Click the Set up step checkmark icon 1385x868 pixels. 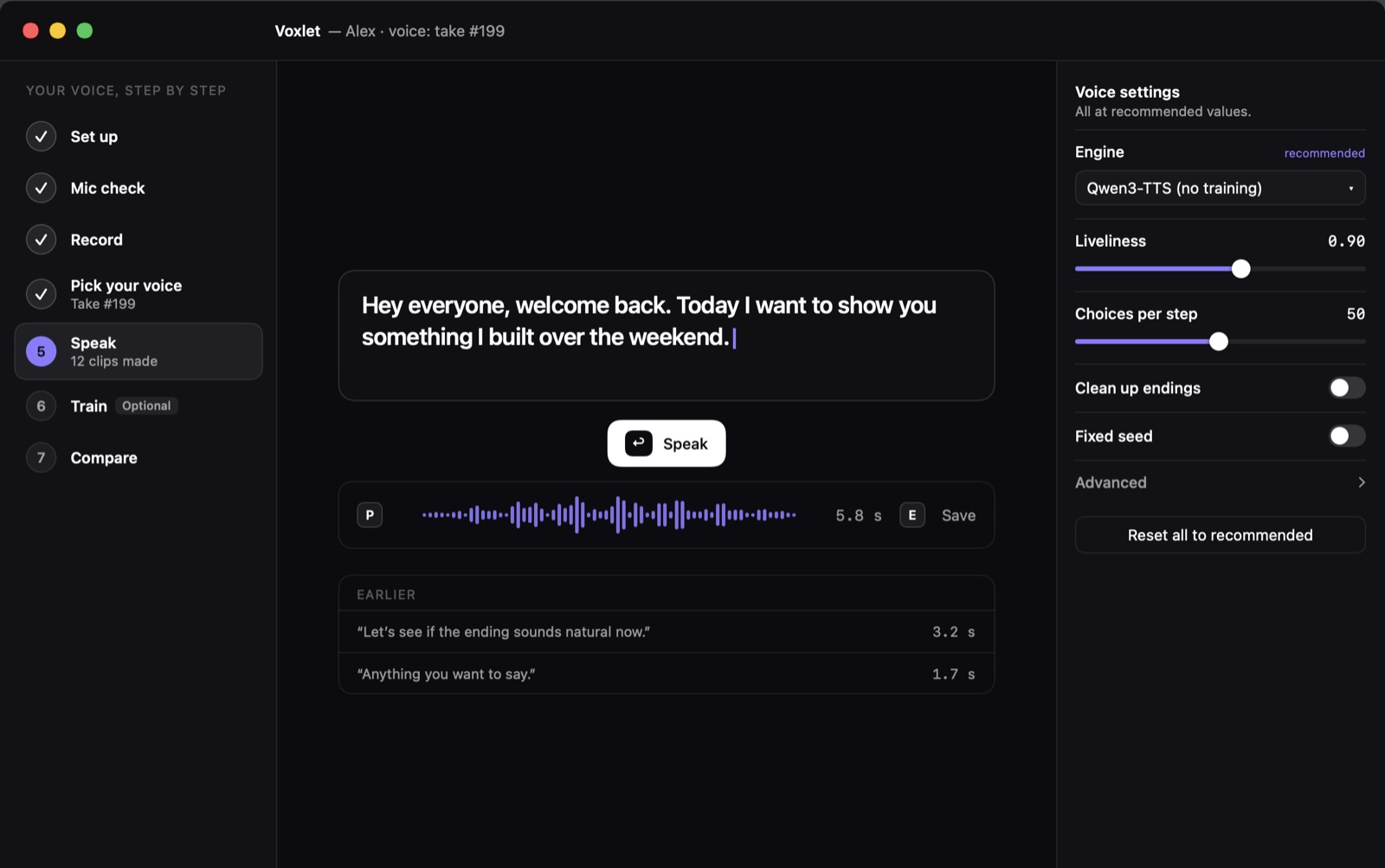[41, 137]
